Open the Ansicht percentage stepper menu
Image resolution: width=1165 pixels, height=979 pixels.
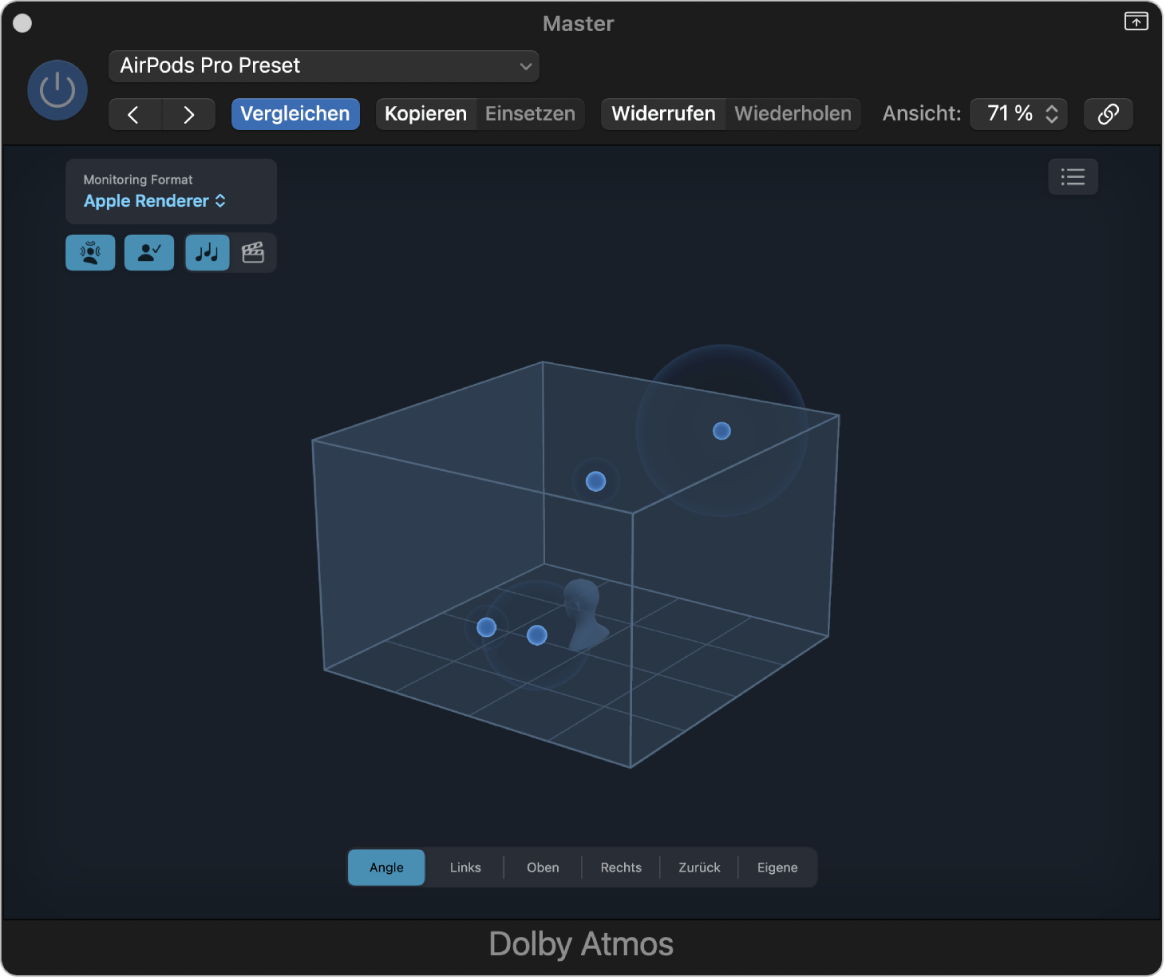click(1051, 113)
